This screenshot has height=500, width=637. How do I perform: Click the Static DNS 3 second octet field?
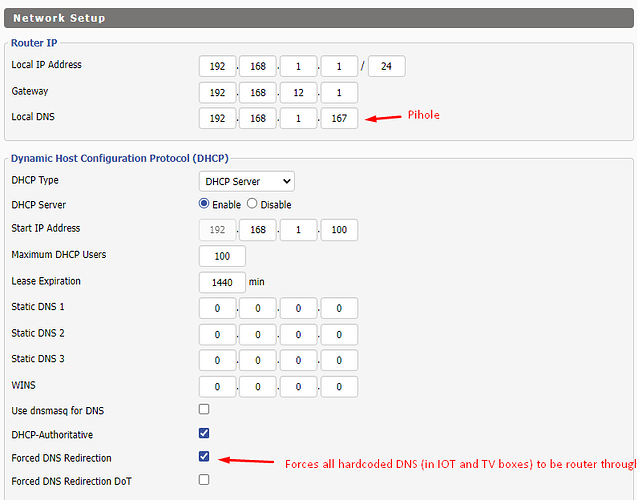click(257, 360)
